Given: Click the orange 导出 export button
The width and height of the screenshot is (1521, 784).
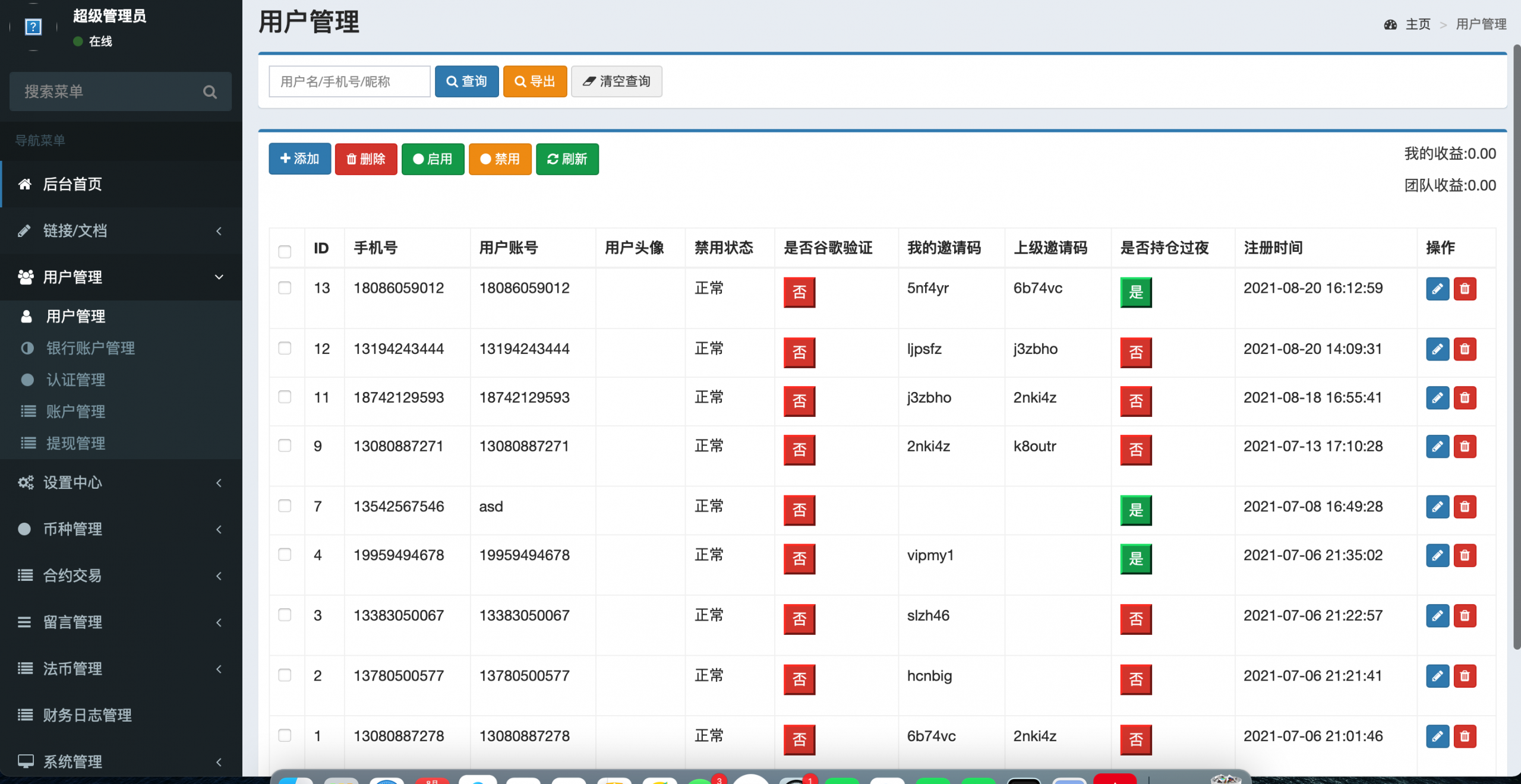Looking at the screenshot, I should (x=535, y=81).
